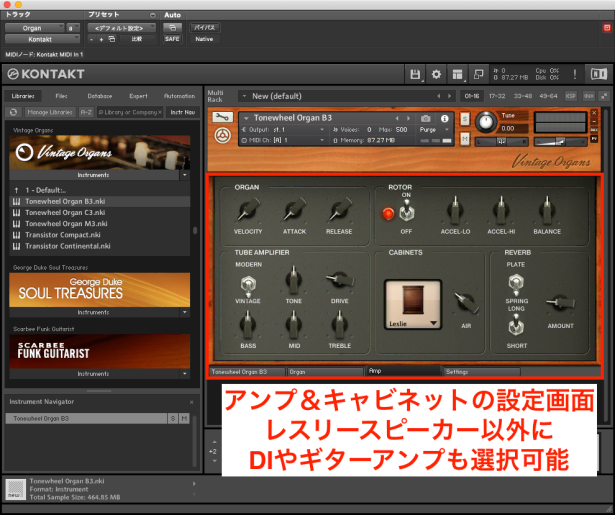The height and width of the screenshot is (515, 615).
Task: Open the Kontakt plugin selector dropdown
Action: [42, 39]
